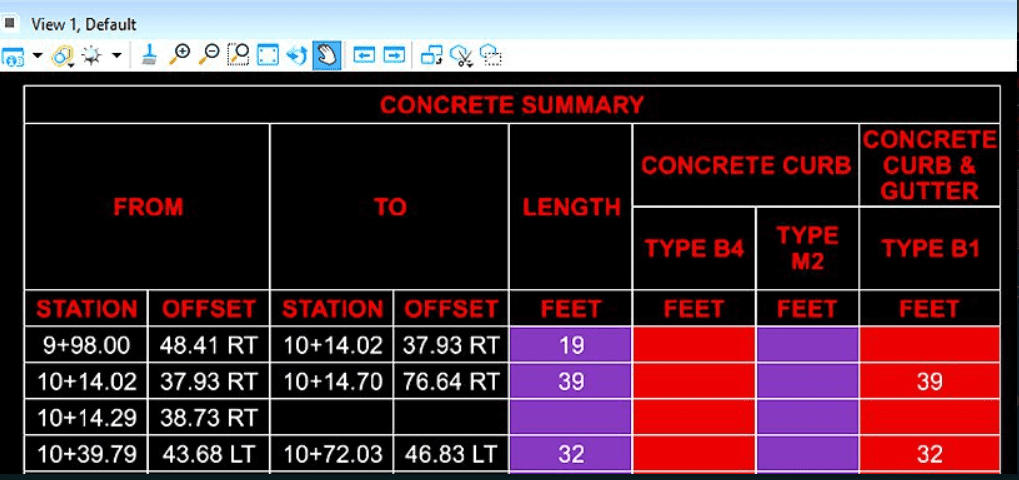
Task: Click the CONCRETE CURB header
Action: (x=746, y=166)
